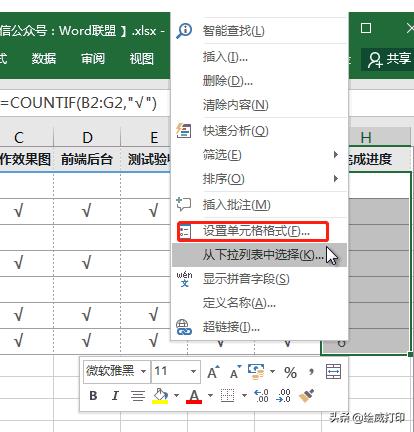Click the COUNTIF formula in formula bar
The height and width of the screenshot is (432, 414).
point(79,103)
